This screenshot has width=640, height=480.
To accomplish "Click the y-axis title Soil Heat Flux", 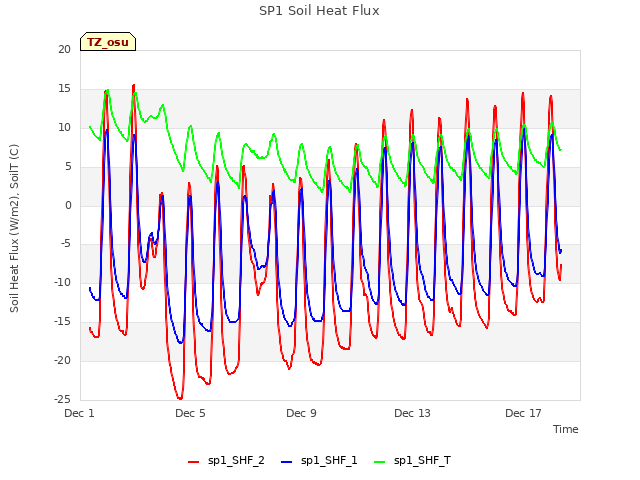I will 14,228.
